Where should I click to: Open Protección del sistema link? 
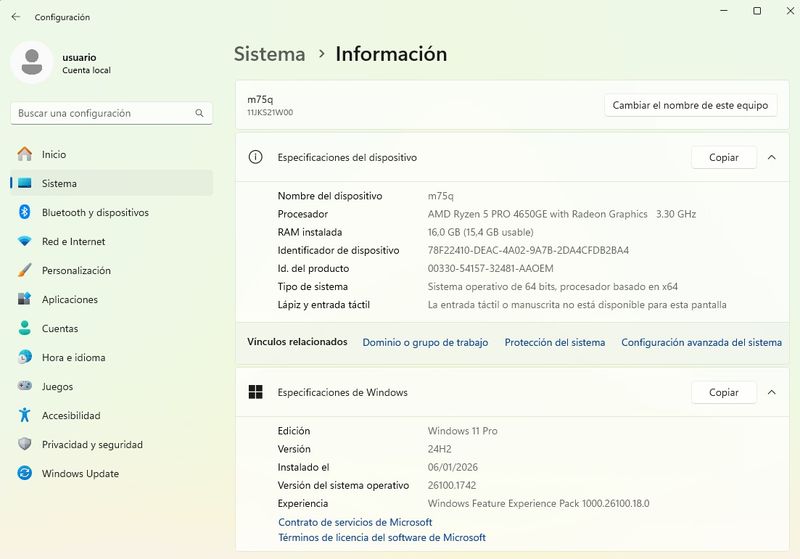(x=555, y=342)
